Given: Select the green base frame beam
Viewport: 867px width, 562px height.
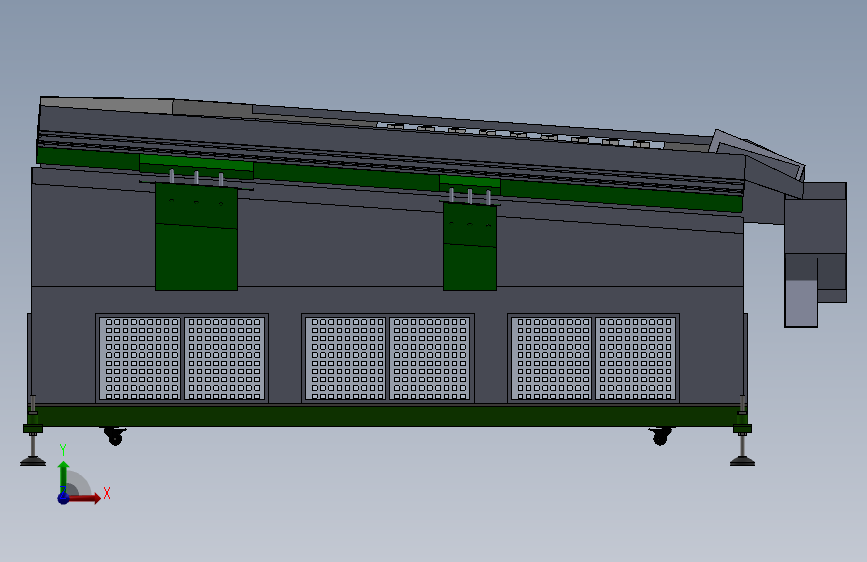Looking at the screenshot, I should click(387, 416).
